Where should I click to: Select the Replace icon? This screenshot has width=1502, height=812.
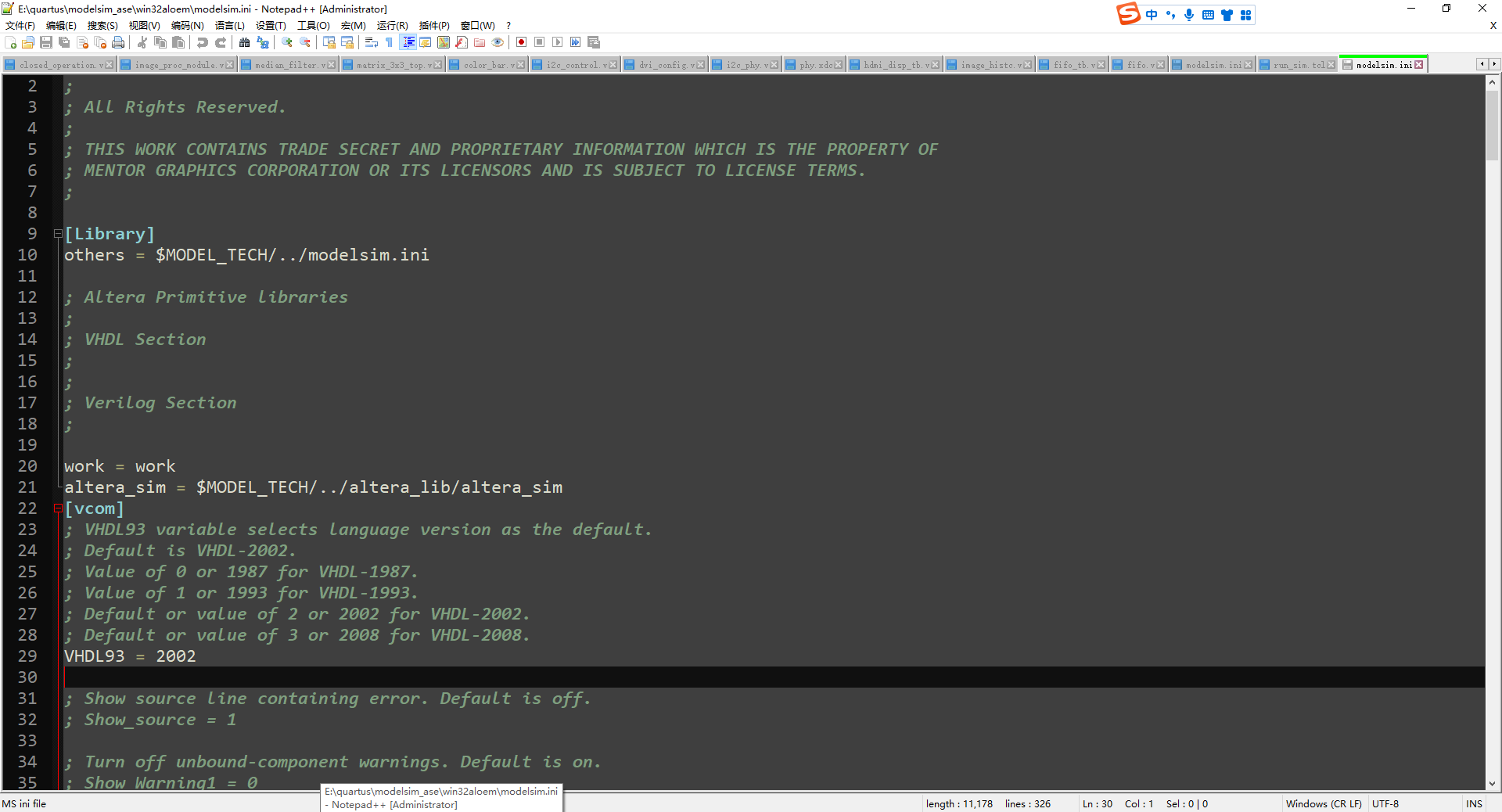coord(263,42)
